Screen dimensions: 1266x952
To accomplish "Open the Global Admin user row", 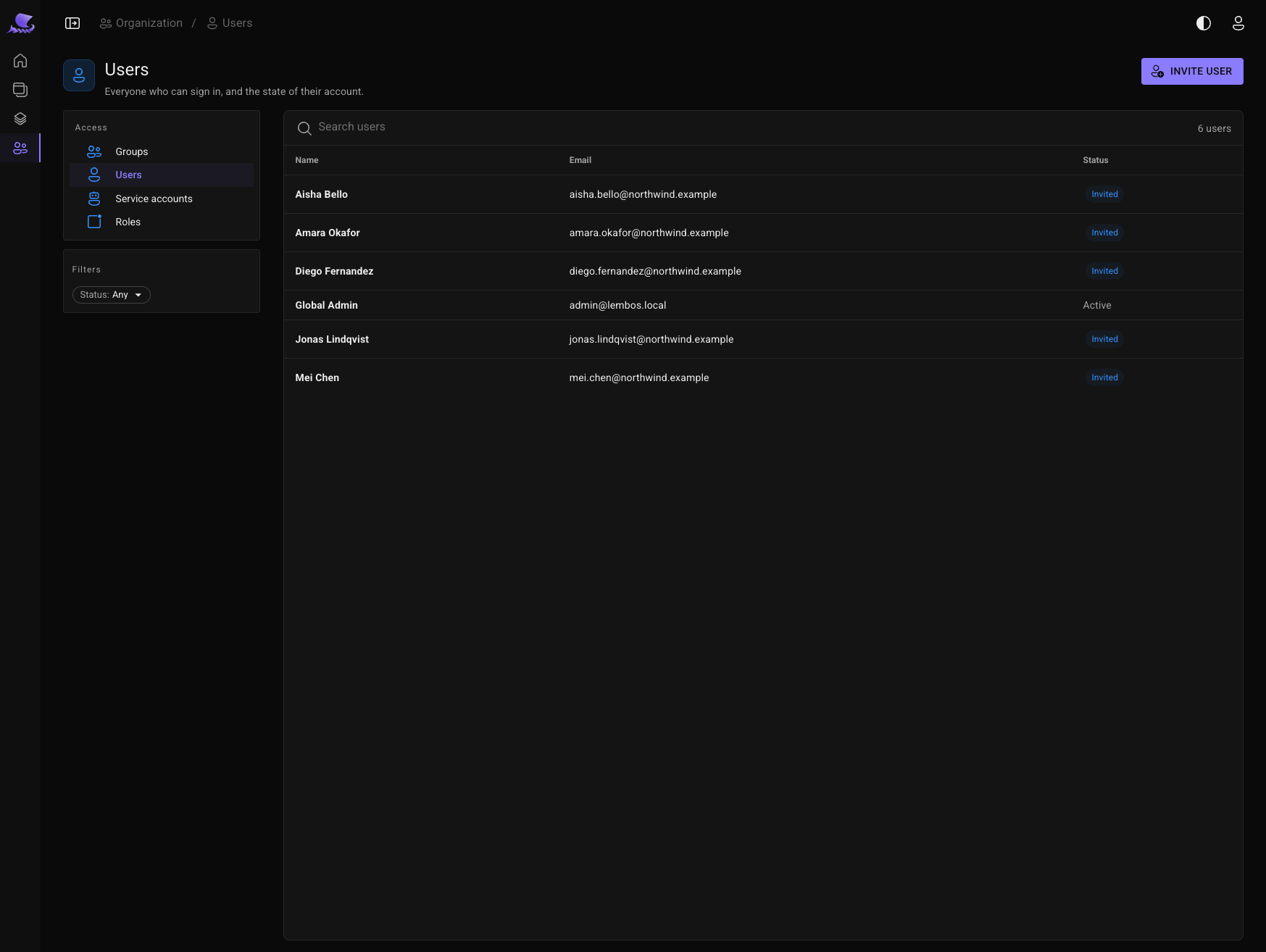I will click(x=763, y=305).
